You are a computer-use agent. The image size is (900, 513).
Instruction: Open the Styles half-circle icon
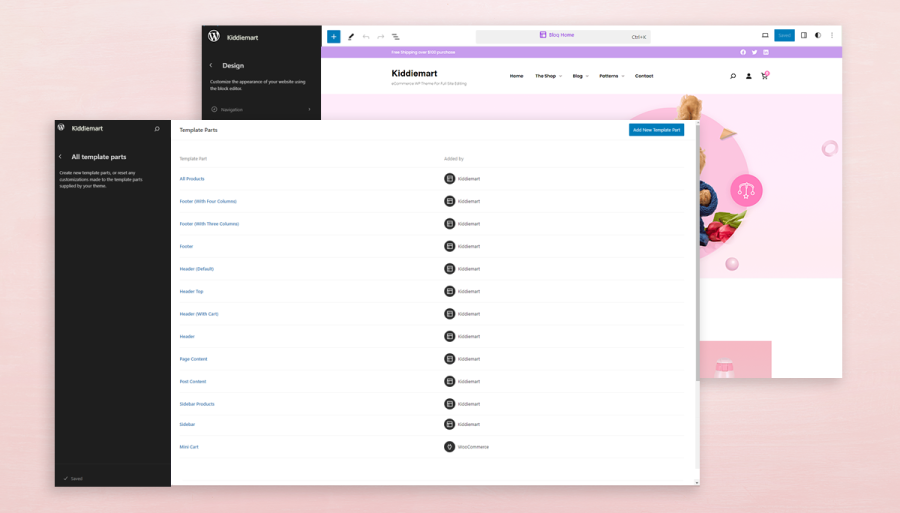click(818, 36)
